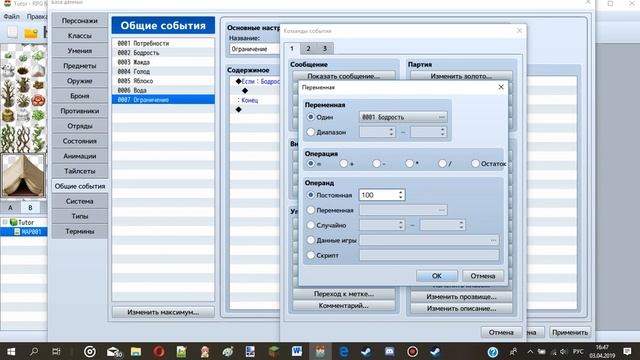Screen dimensions: 640x360
Task: Click Переход к метке... button
Action: tap(344, 294)
